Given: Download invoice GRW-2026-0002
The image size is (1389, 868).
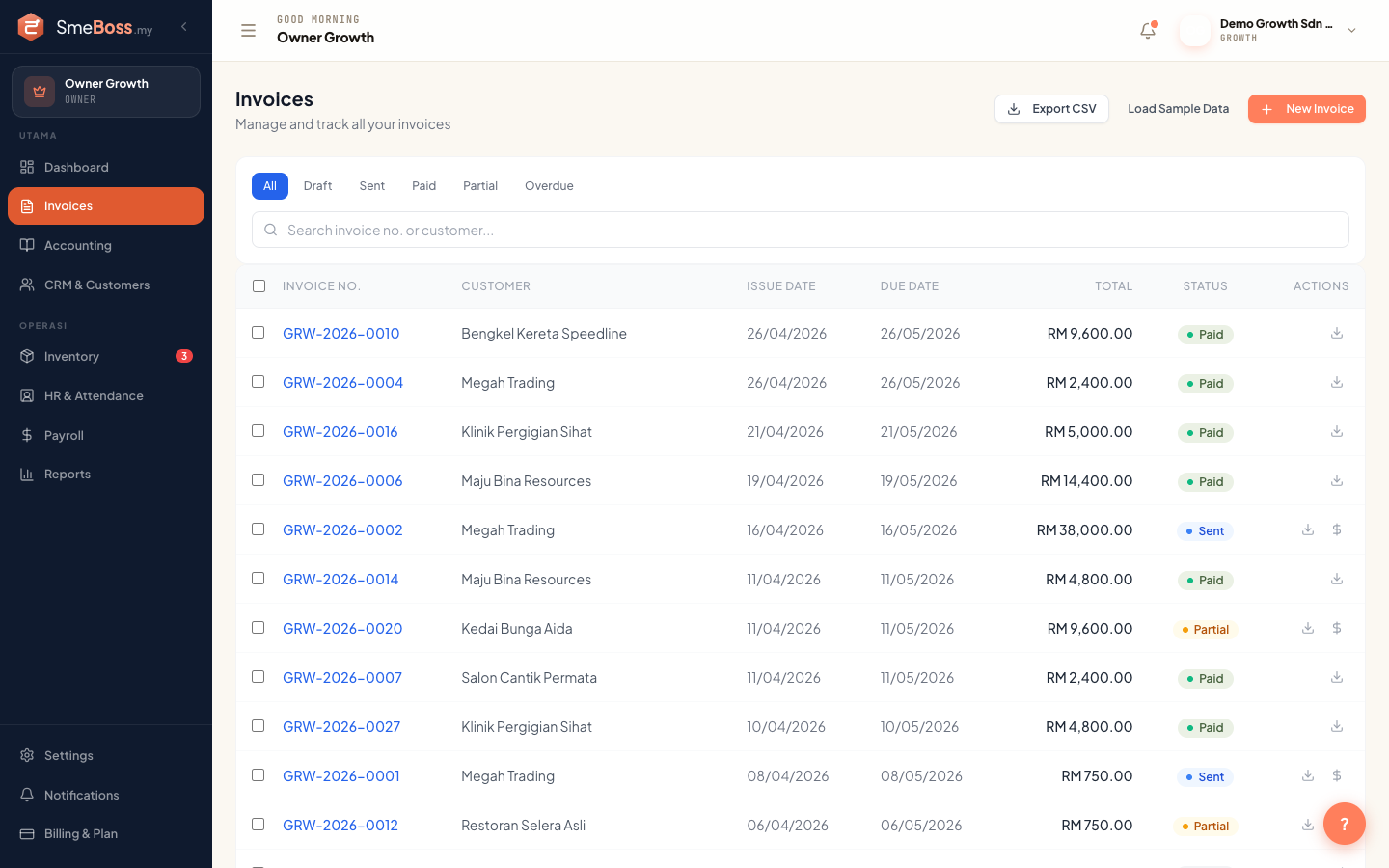Looking at the screenshot, I should [x=1308, y=530].
